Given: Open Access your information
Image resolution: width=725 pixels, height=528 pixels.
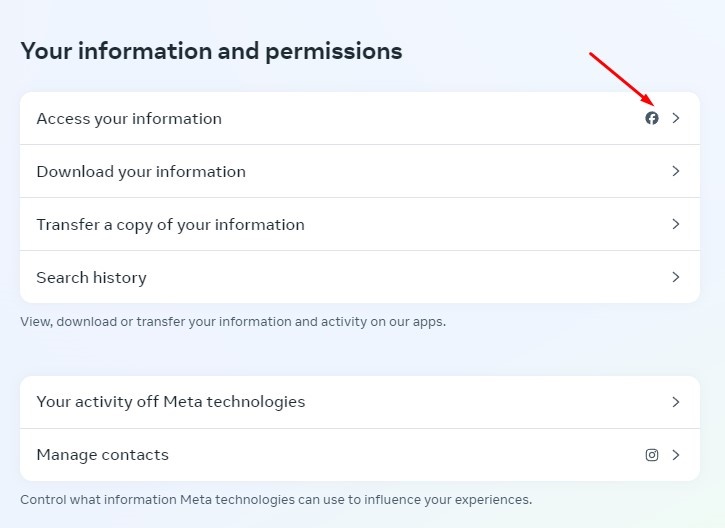Looking at the screenshot, I should coord(360,118).
